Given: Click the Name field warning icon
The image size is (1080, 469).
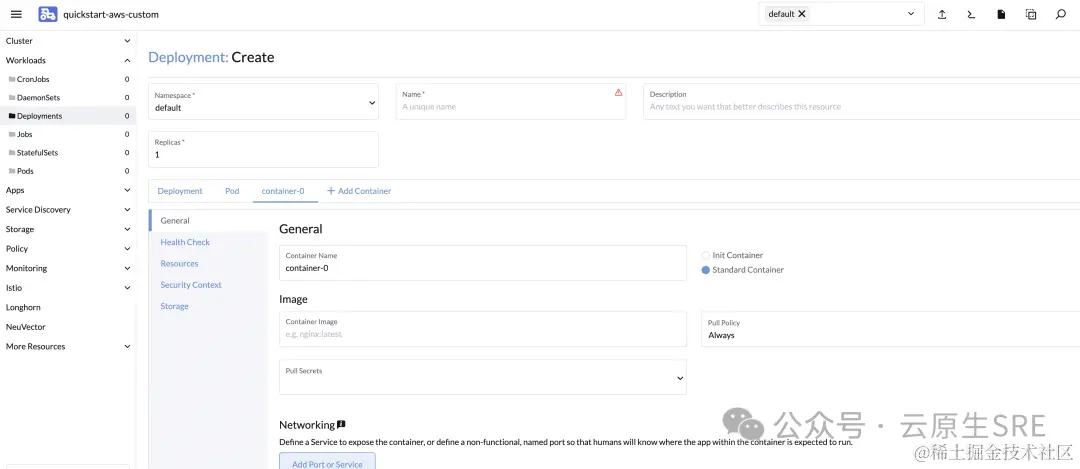Looking at the screenshot, I should coord(619,92).
